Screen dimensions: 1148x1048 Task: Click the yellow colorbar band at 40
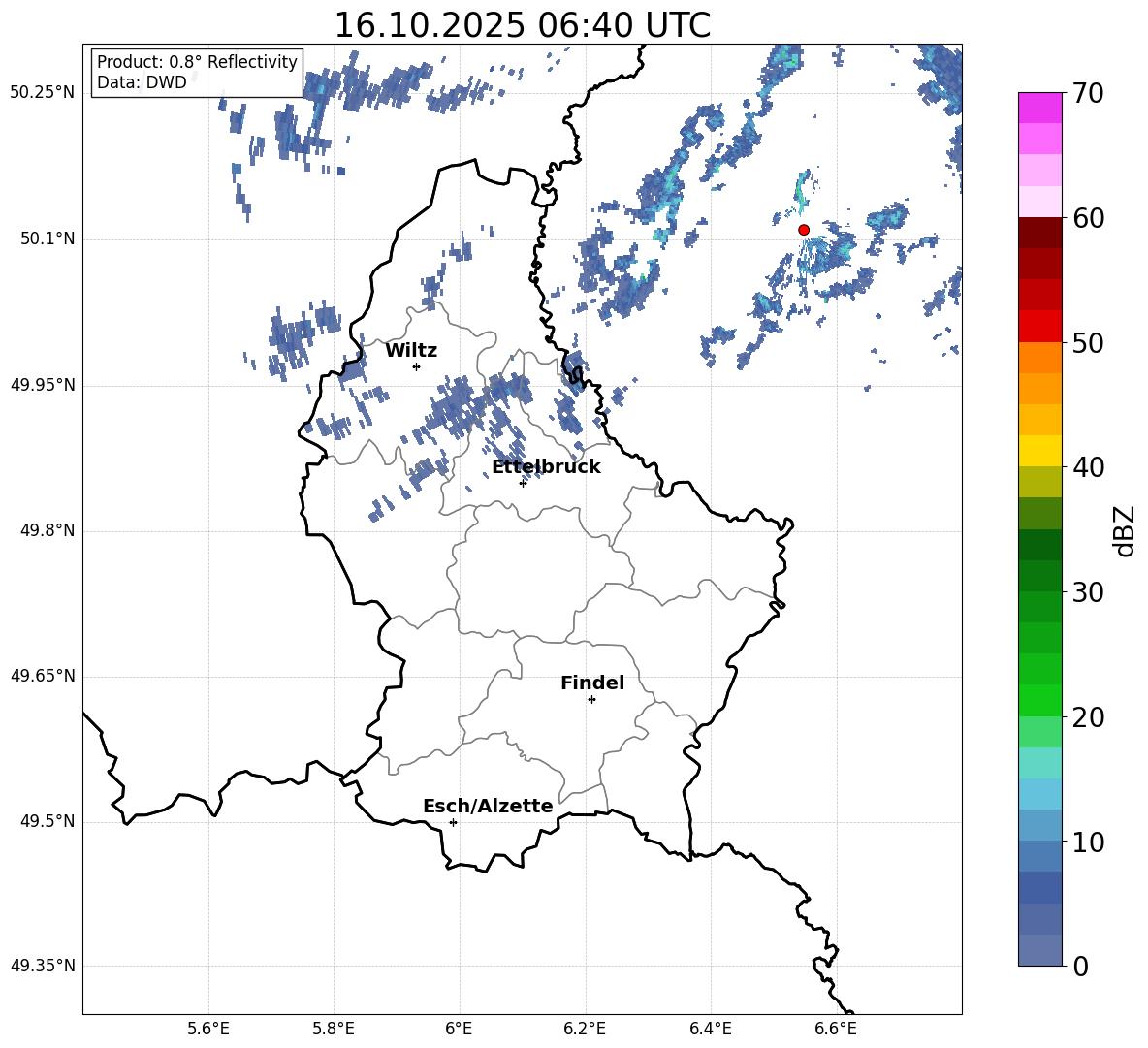(x=1039, y=450)
